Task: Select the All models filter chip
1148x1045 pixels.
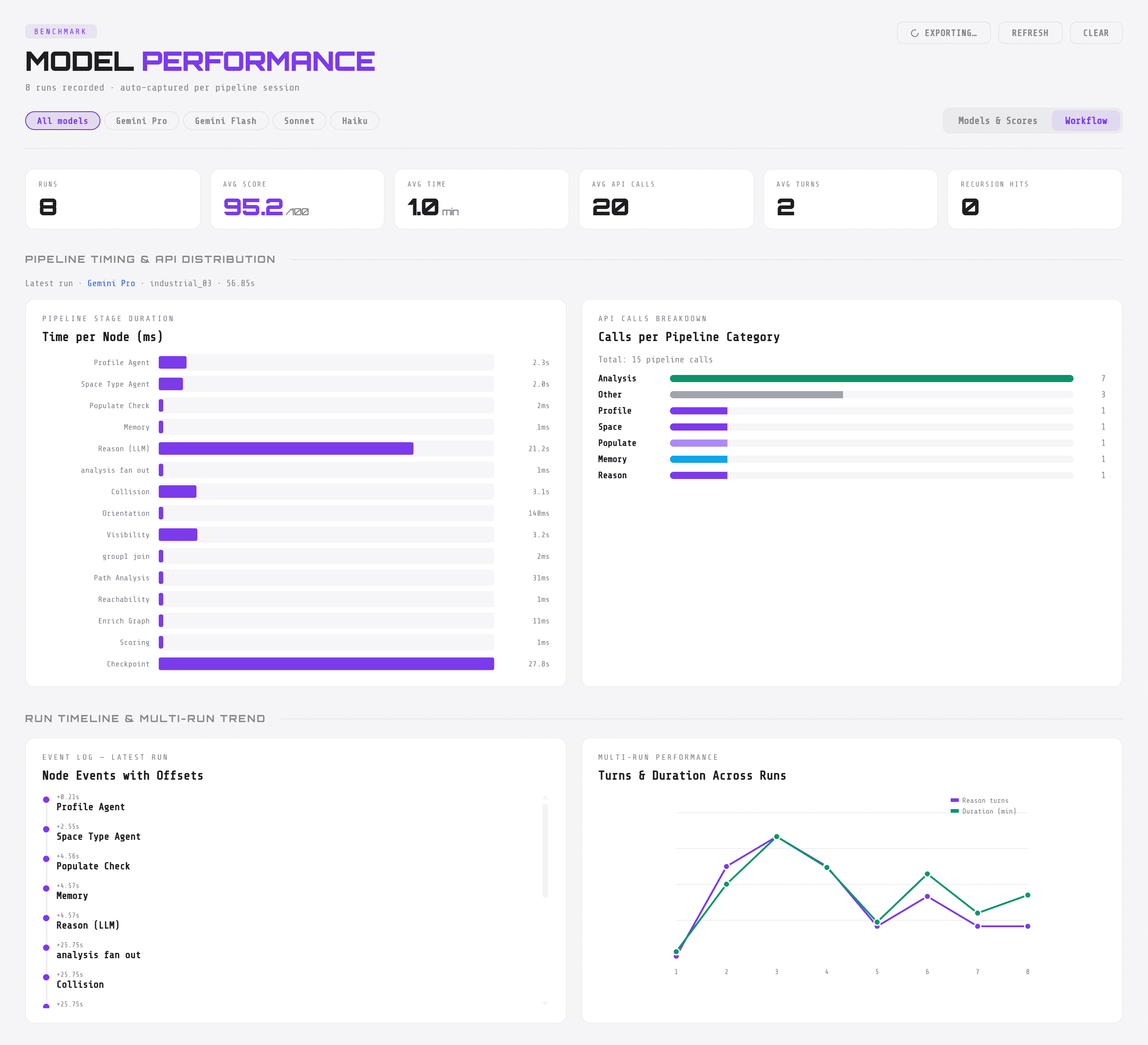Action: (x=63, y=121)
